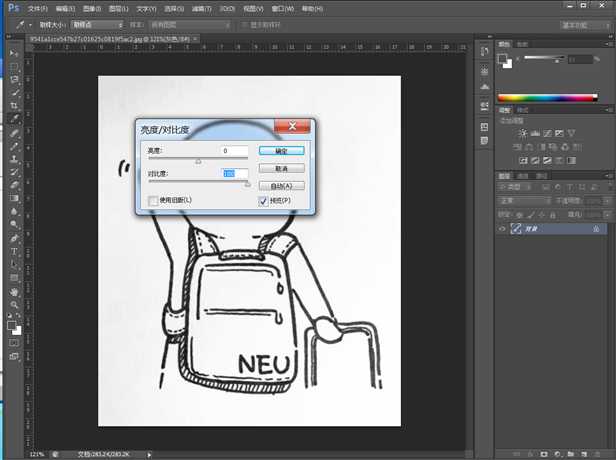Open the Filter menu in the menu bar
Viewport: 616px width, 460px height.
point(200,7)
